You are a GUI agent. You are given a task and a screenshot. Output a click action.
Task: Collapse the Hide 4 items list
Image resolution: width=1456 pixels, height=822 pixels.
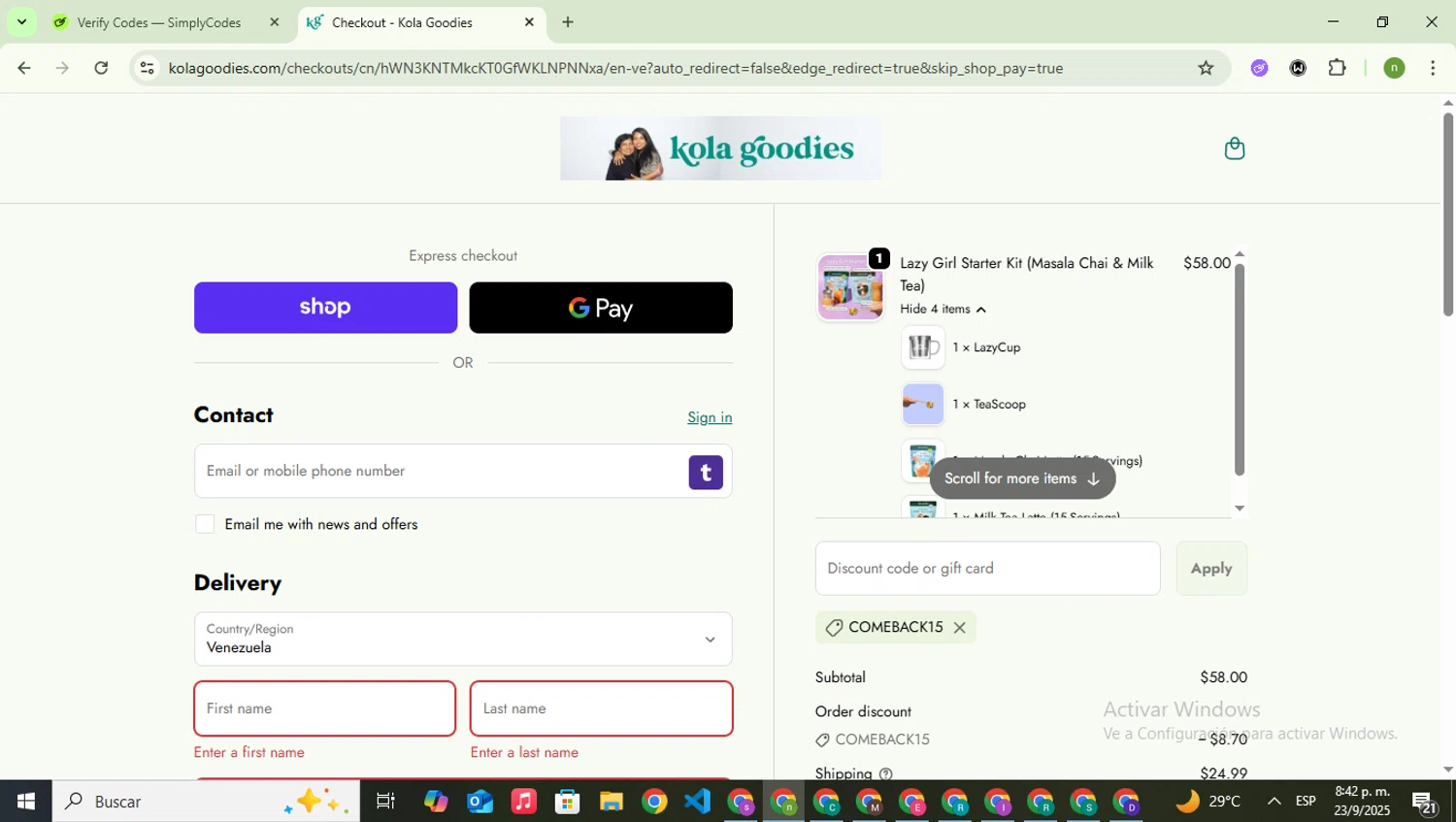pos(943,310)
